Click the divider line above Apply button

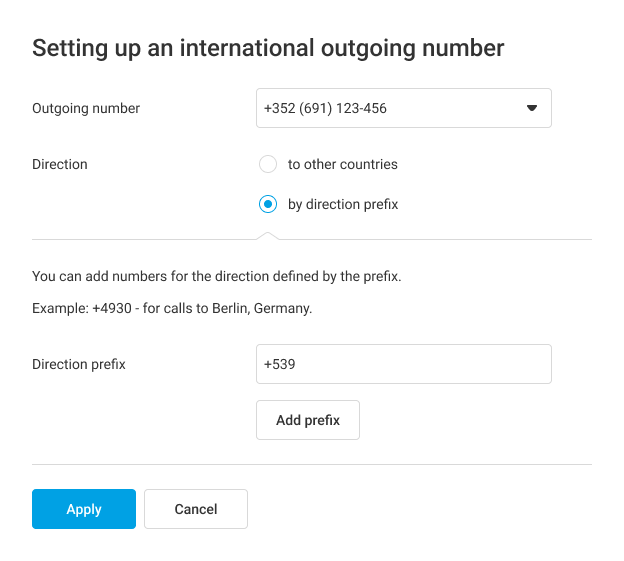(x=312, y=464)
